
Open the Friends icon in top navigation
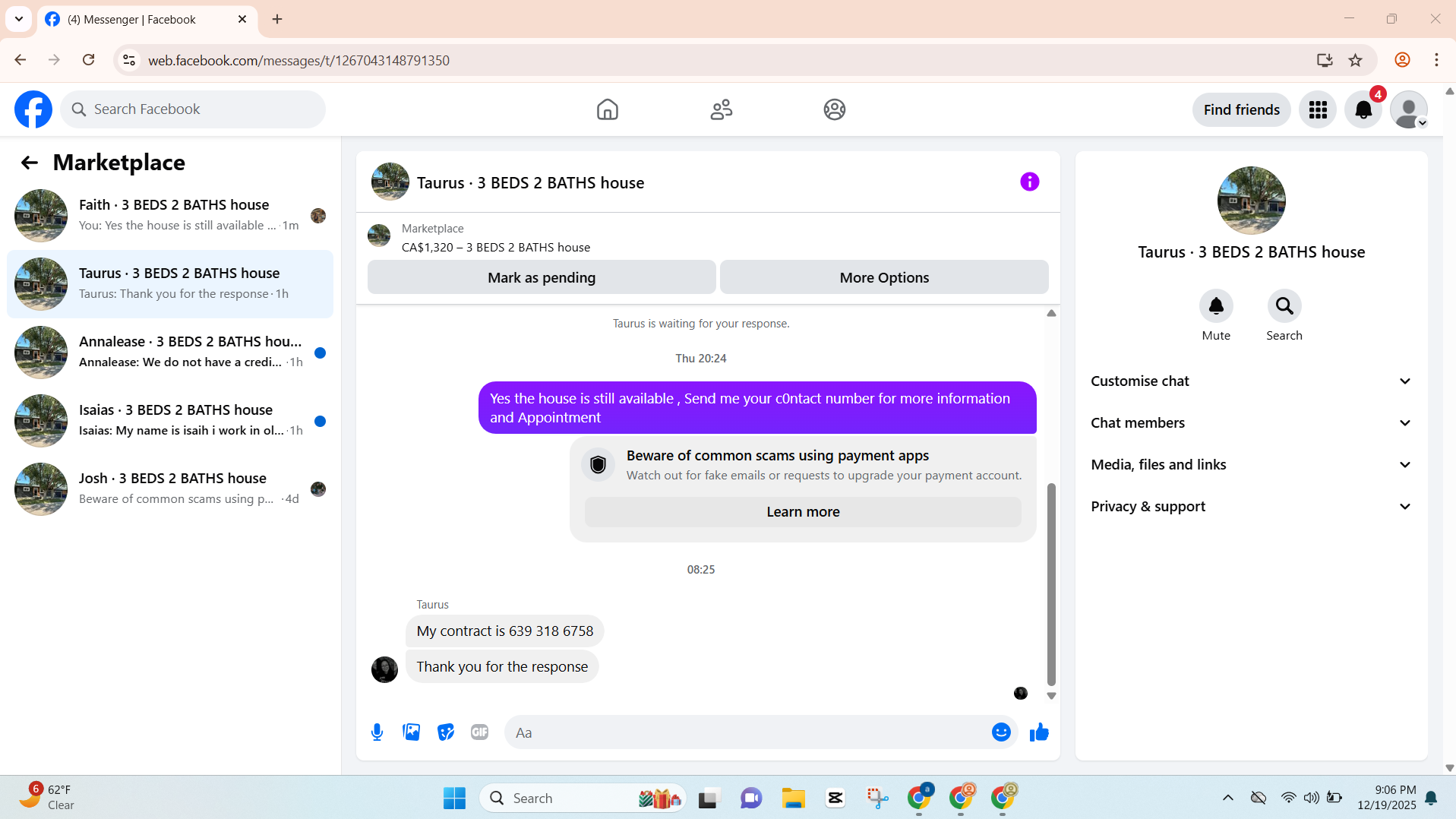pos(721,109)
